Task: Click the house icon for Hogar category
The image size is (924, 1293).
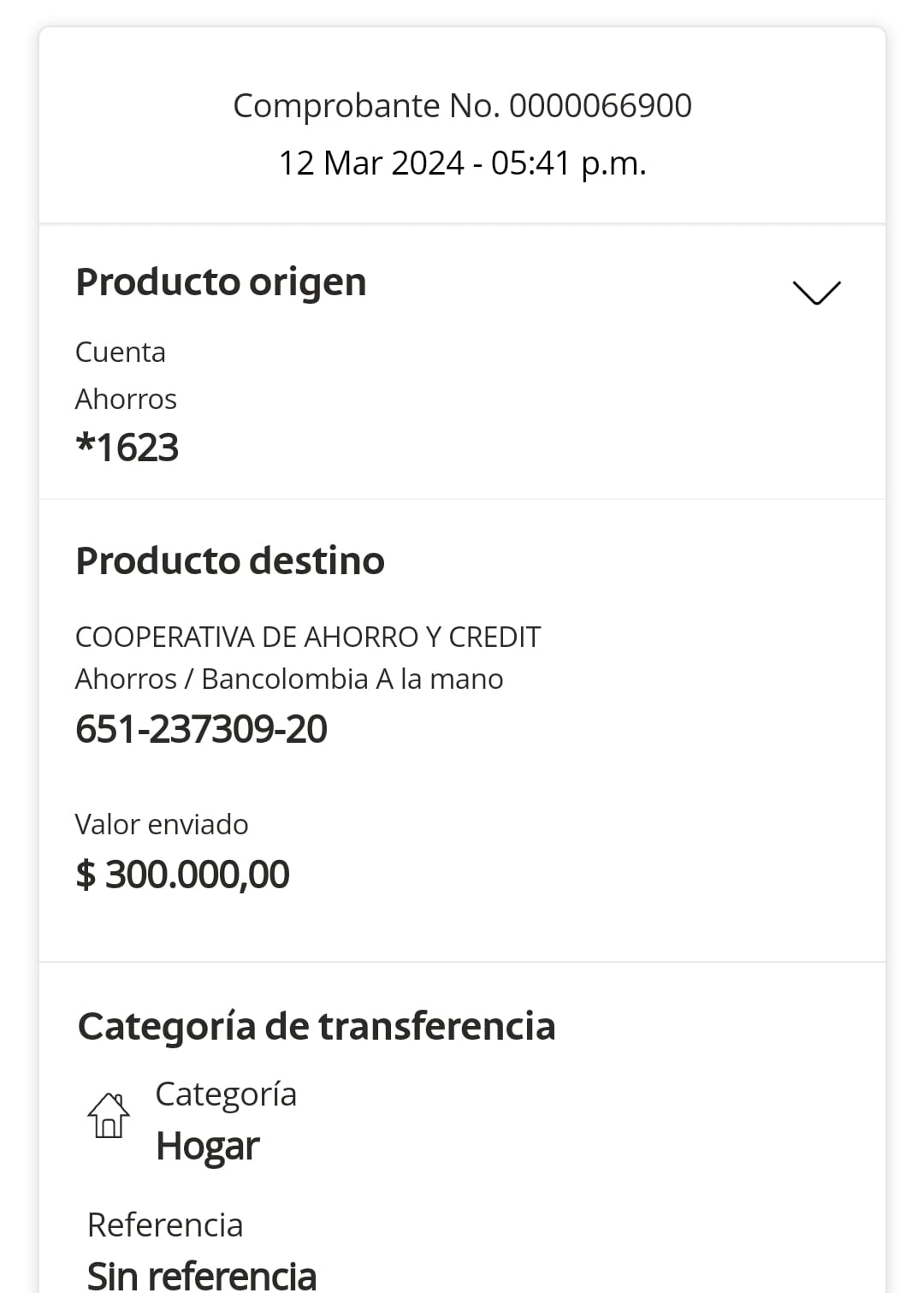Action: [109, 1116]
